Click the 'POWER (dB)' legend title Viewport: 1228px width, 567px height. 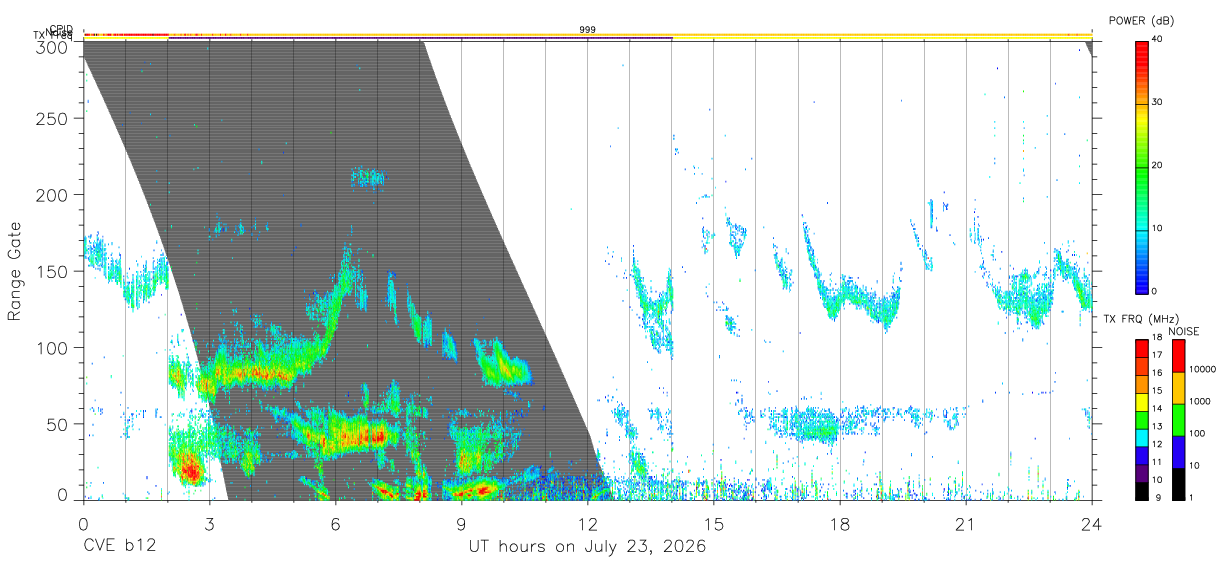1141,21
